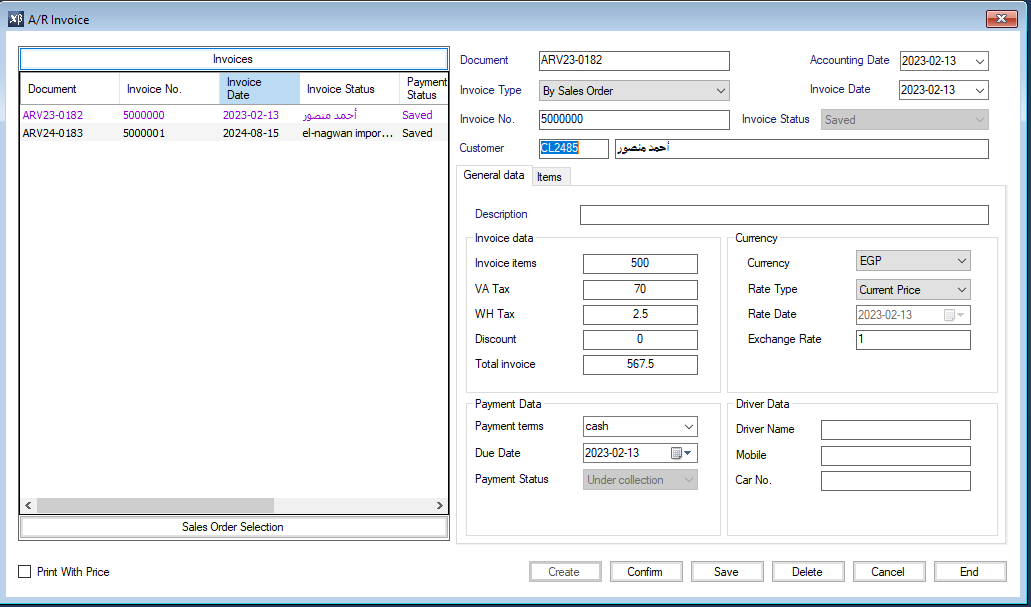
Task: Click the Car No. field
Action: 896,481
